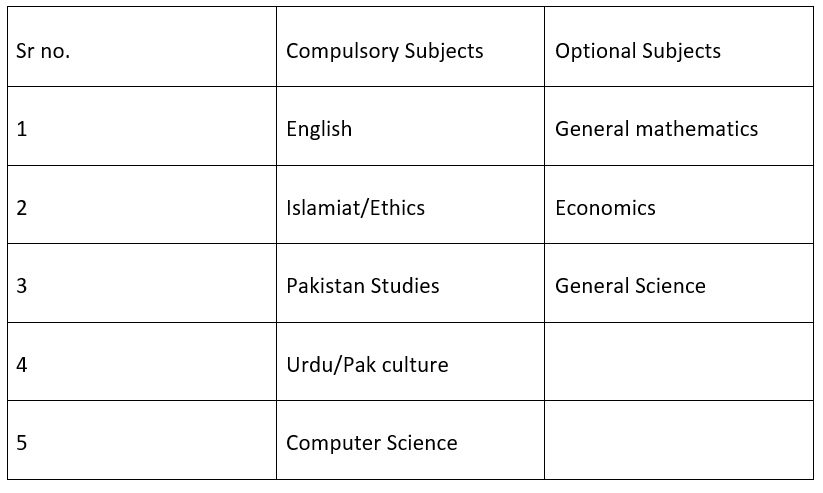The height and width of the screenshot is (493, 823).
Task: Select serial number 3 cell
Action: coord(142,283)
